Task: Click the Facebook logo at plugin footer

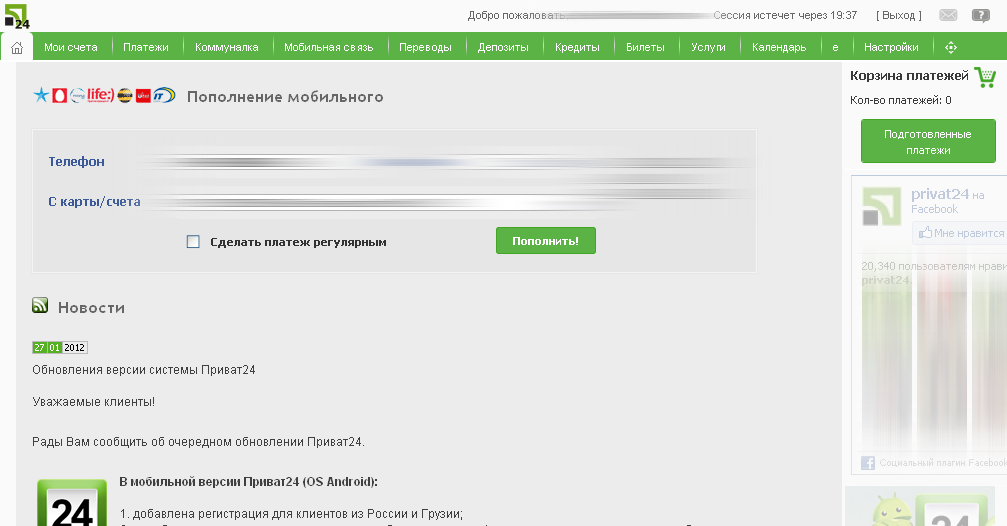Action: 868,462
